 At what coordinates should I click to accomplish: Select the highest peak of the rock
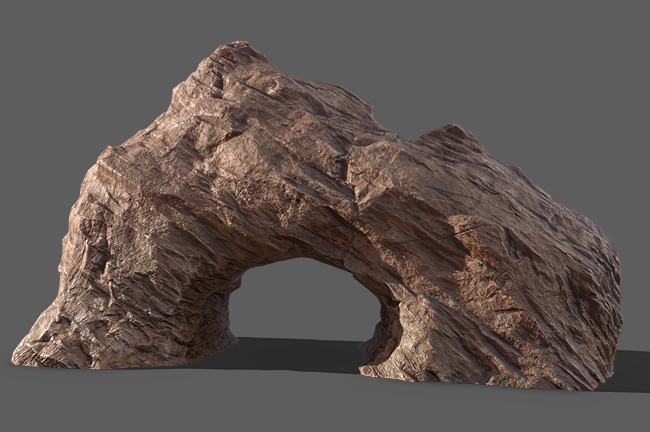click(x=238, y=50)
